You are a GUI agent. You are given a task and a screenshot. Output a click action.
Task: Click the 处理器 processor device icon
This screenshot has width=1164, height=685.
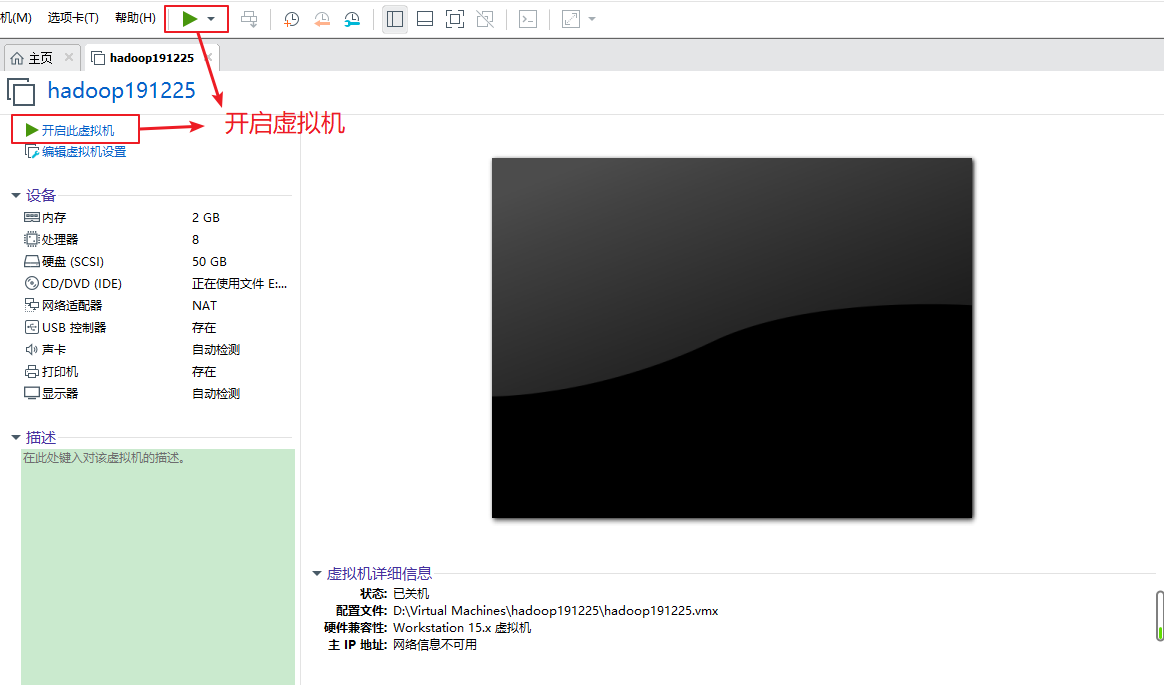[31, 239]
